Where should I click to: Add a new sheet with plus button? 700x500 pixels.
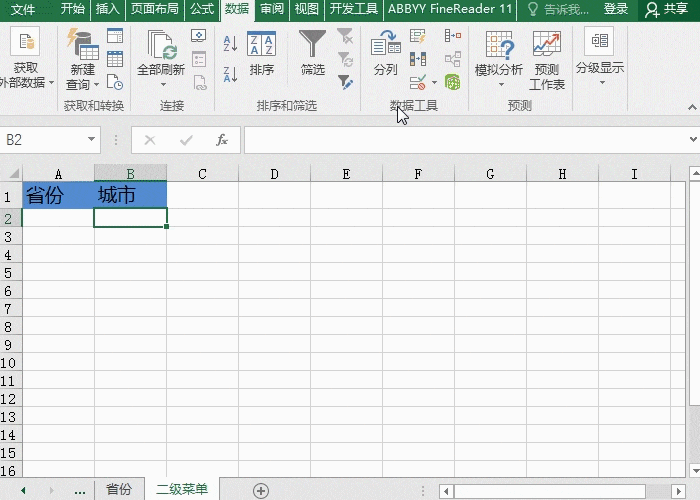coord(261,491)
